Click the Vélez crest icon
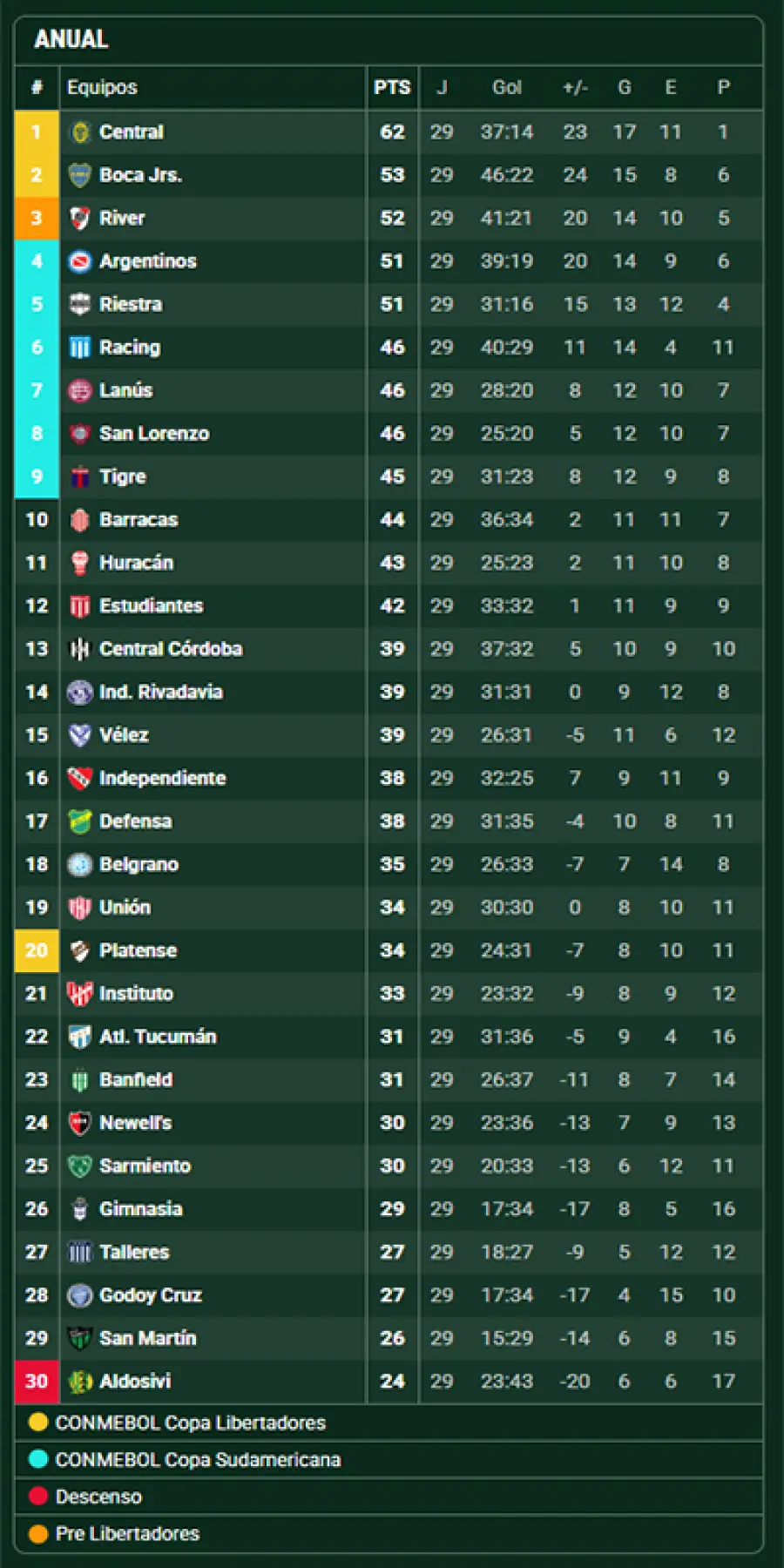784x1568 pixels. [80, 735]
